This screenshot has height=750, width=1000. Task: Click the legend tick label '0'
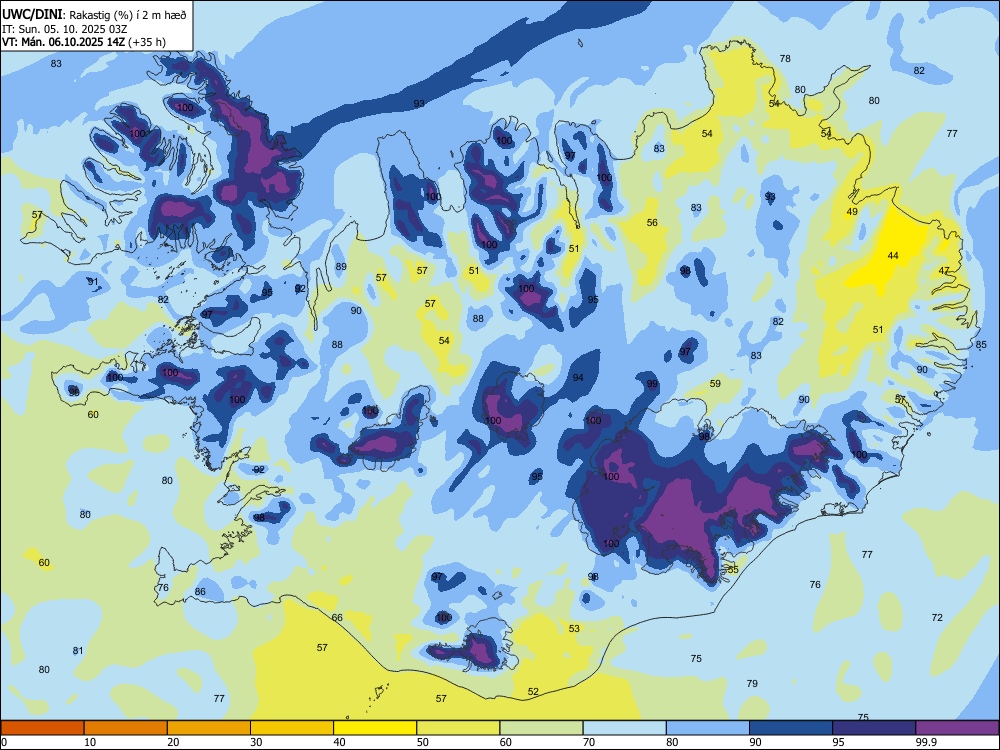[3, 742]
